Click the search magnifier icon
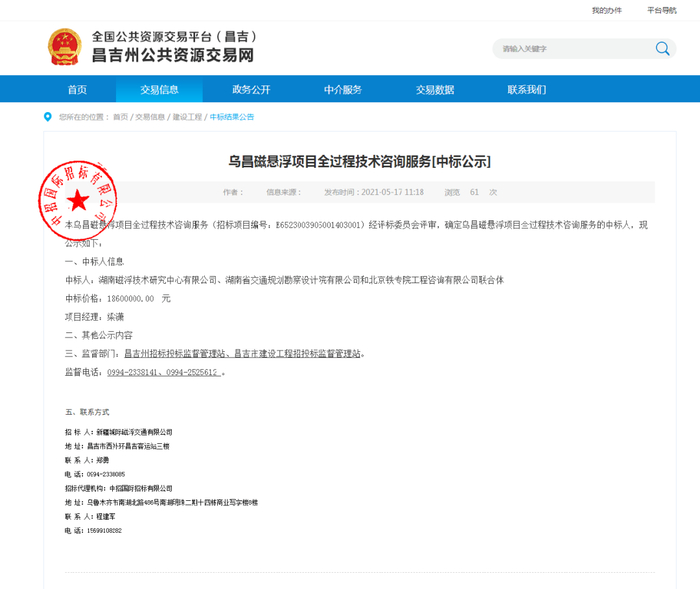Screen dimensions: 700x589 [662, 48]
